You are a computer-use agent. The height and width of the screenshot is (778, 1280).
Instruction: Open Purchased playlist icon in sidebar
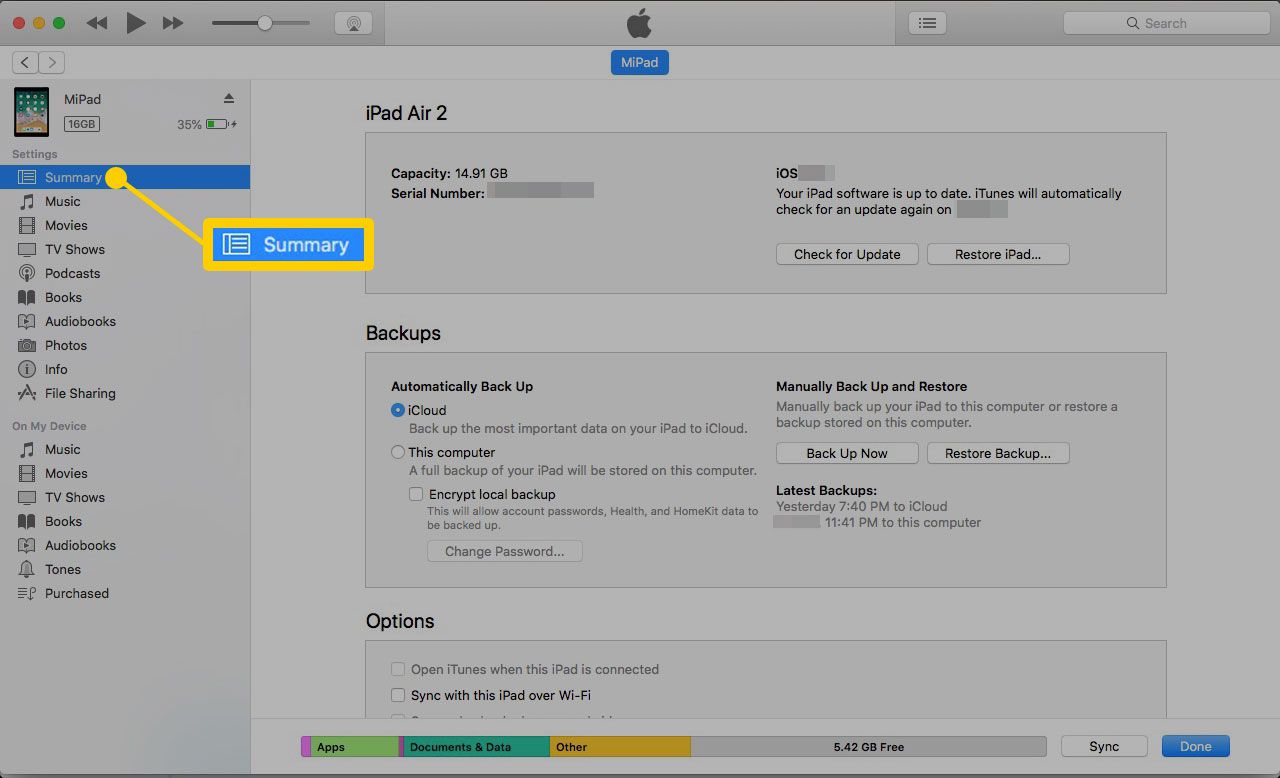27,593
